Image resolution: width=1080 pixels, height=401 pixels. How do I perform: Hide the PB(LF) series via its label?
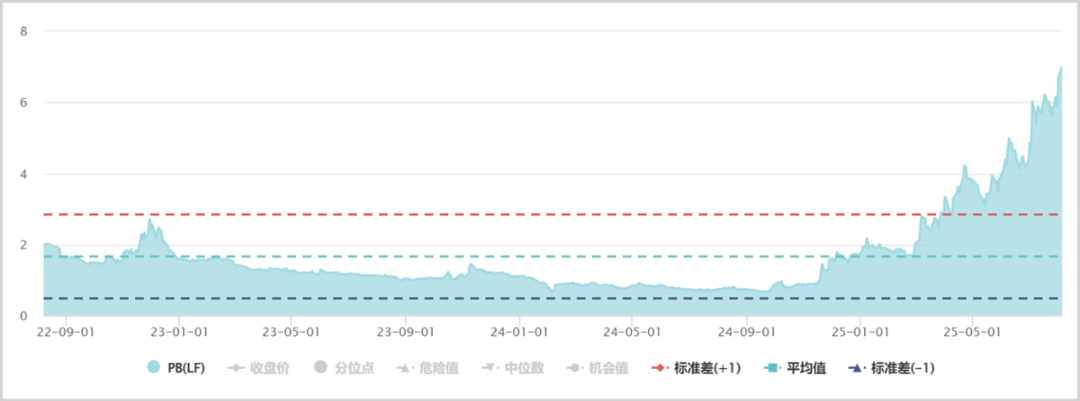tap(186, 368)
